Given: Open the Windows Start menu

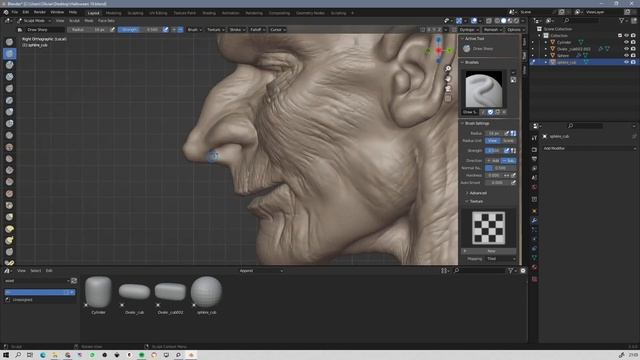Looking at the screenshot, I should click(x=6, y=355).
